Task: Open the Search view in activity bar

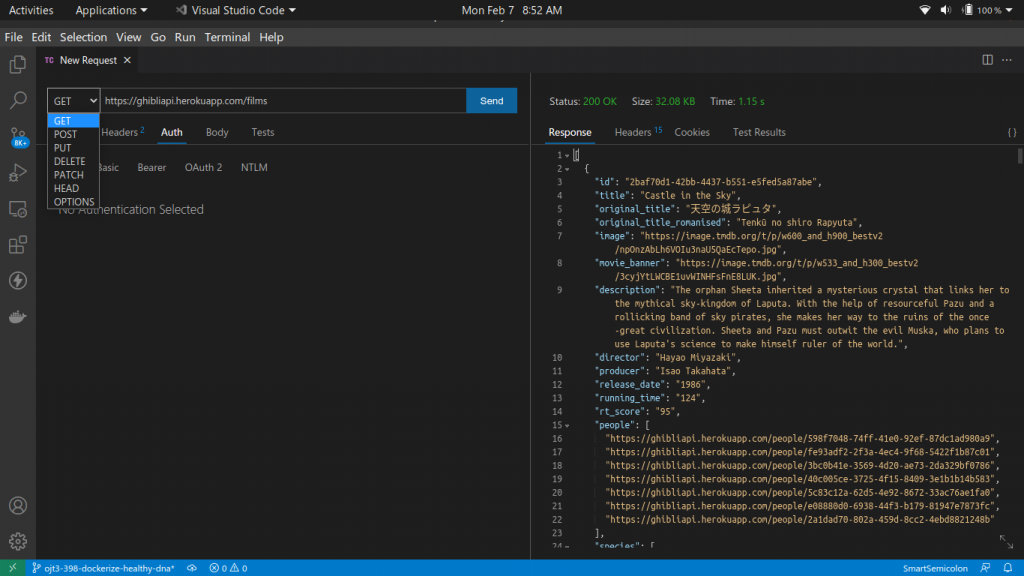Action: pos(18,100)
